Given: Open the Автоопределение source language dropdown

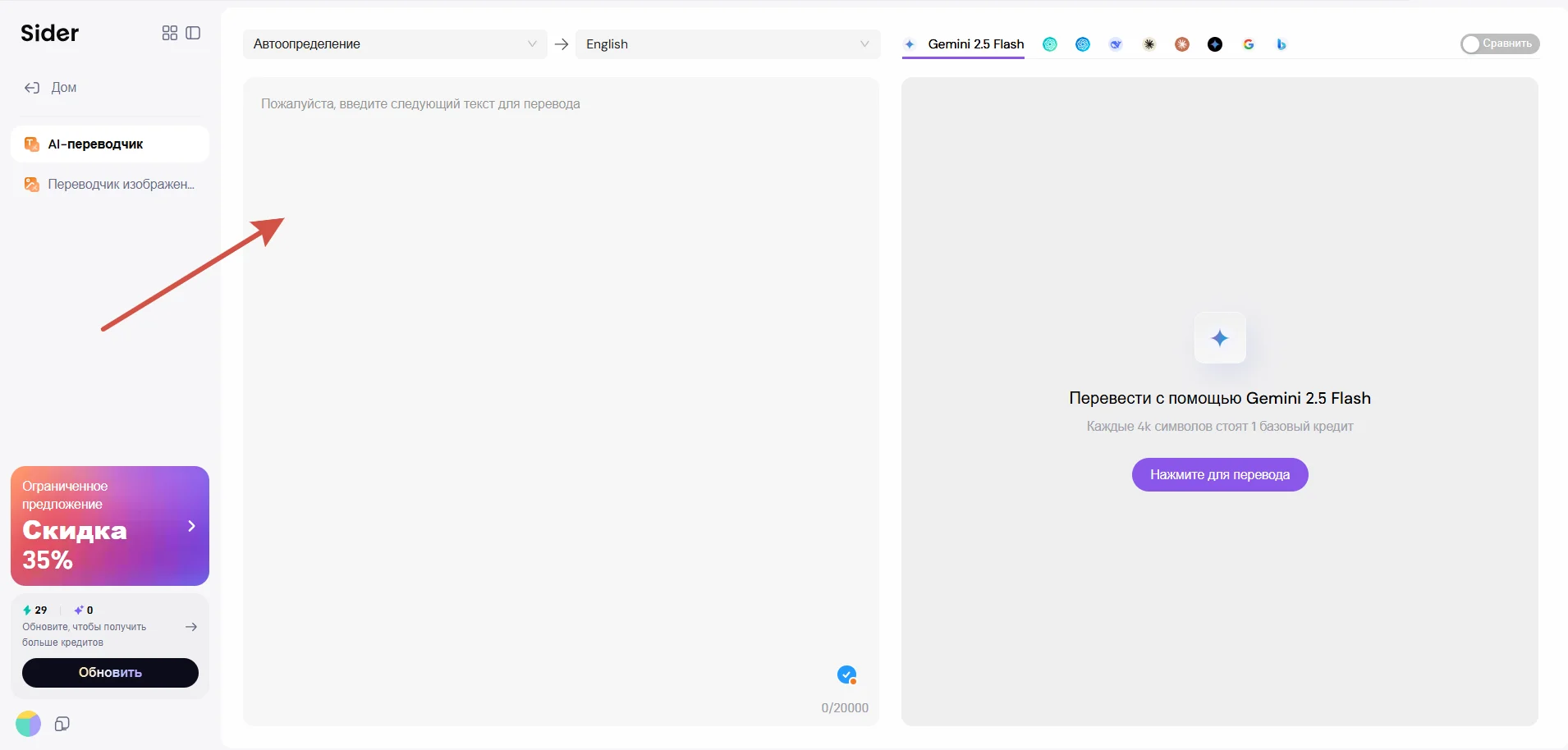Looking at the screenshot, I should [395, 44].
